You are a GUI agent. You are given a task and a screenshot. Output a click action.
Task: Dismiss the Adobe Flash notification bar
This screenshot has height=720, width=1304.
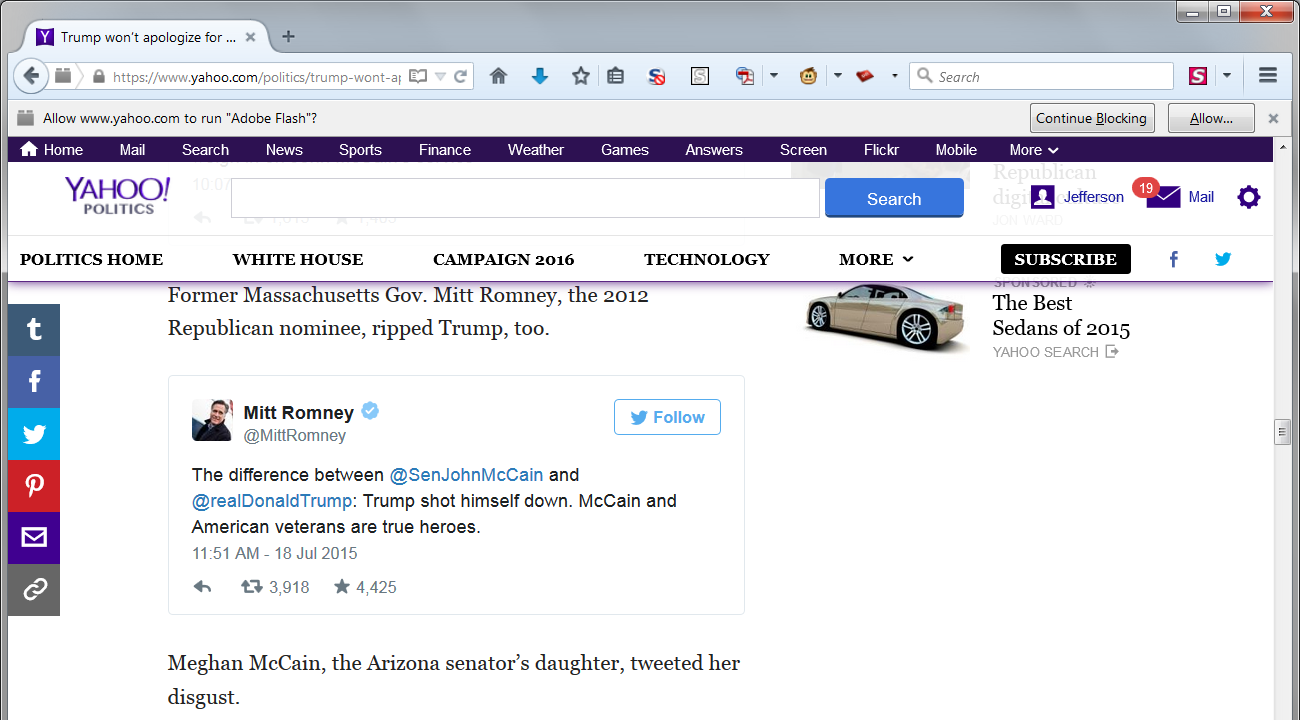[x=1273, y=118]
